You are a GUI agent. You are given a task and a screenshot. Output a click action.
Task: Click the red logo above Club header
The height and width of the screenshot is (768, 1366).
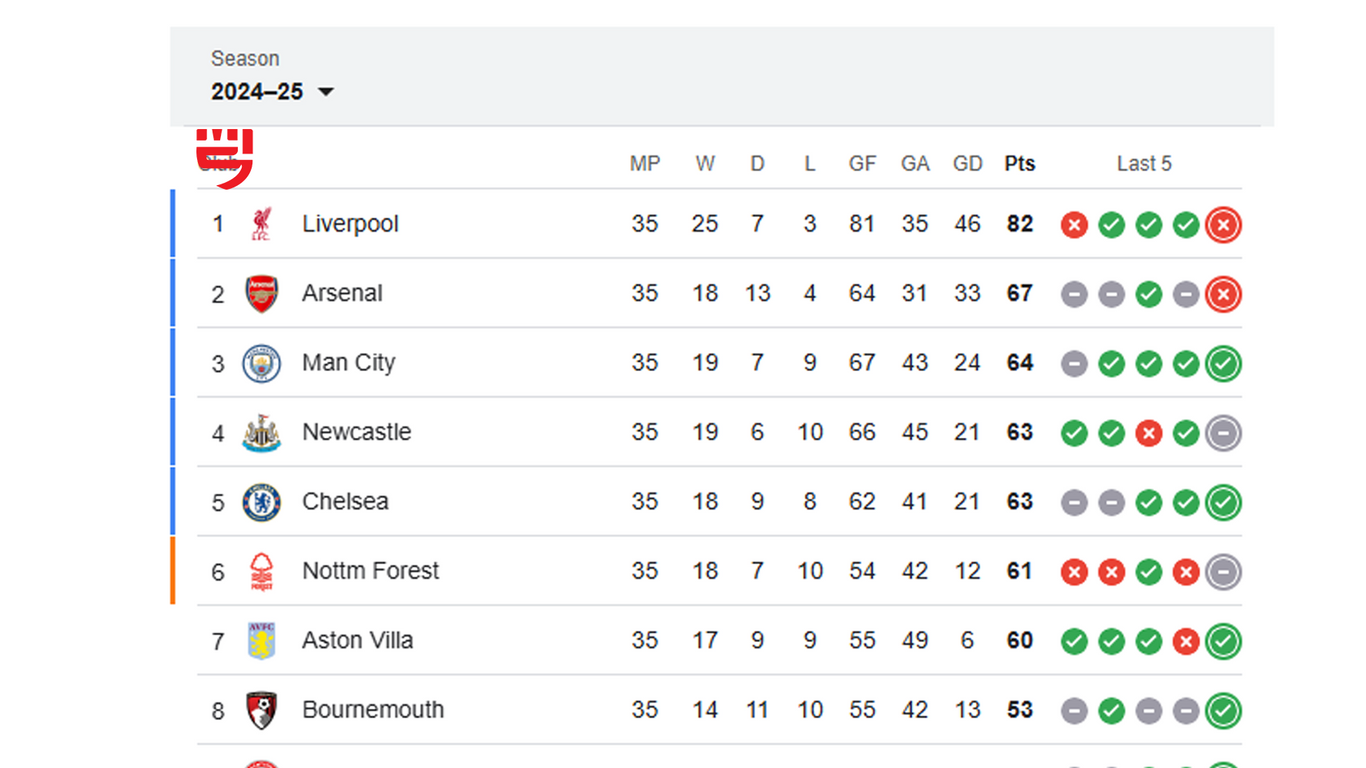click(225, 159)
